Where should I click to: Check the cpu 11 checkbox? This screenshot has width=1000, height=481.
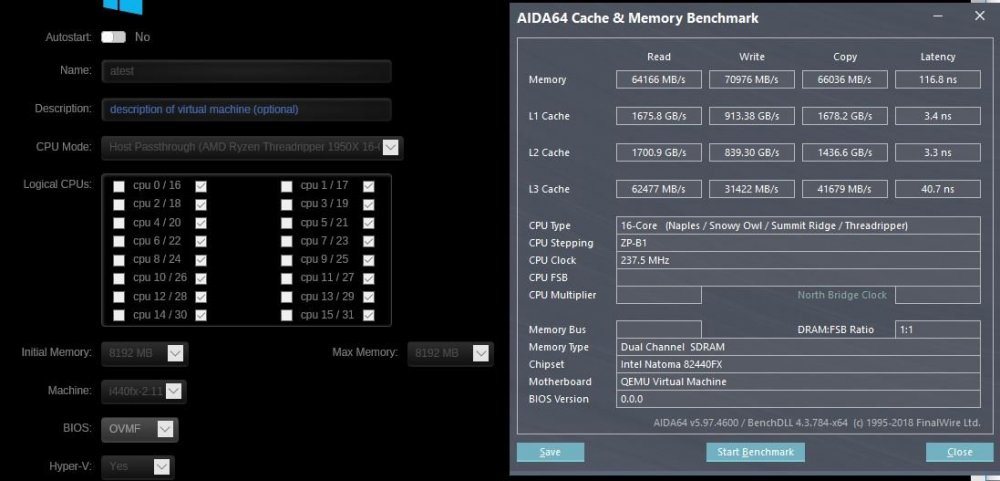coord(286,278)
